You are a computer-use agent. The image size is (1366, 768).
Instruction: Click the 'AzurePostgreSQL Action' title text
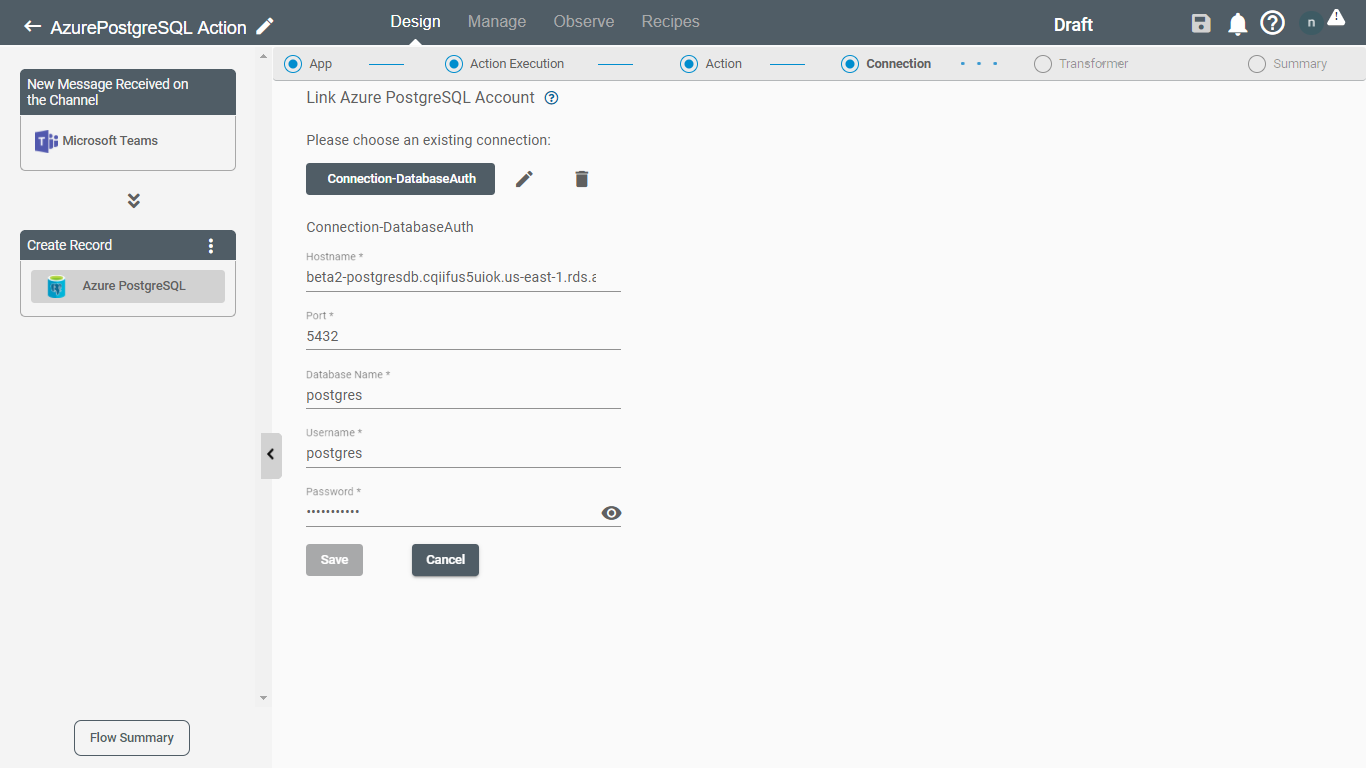click(148, 27)
